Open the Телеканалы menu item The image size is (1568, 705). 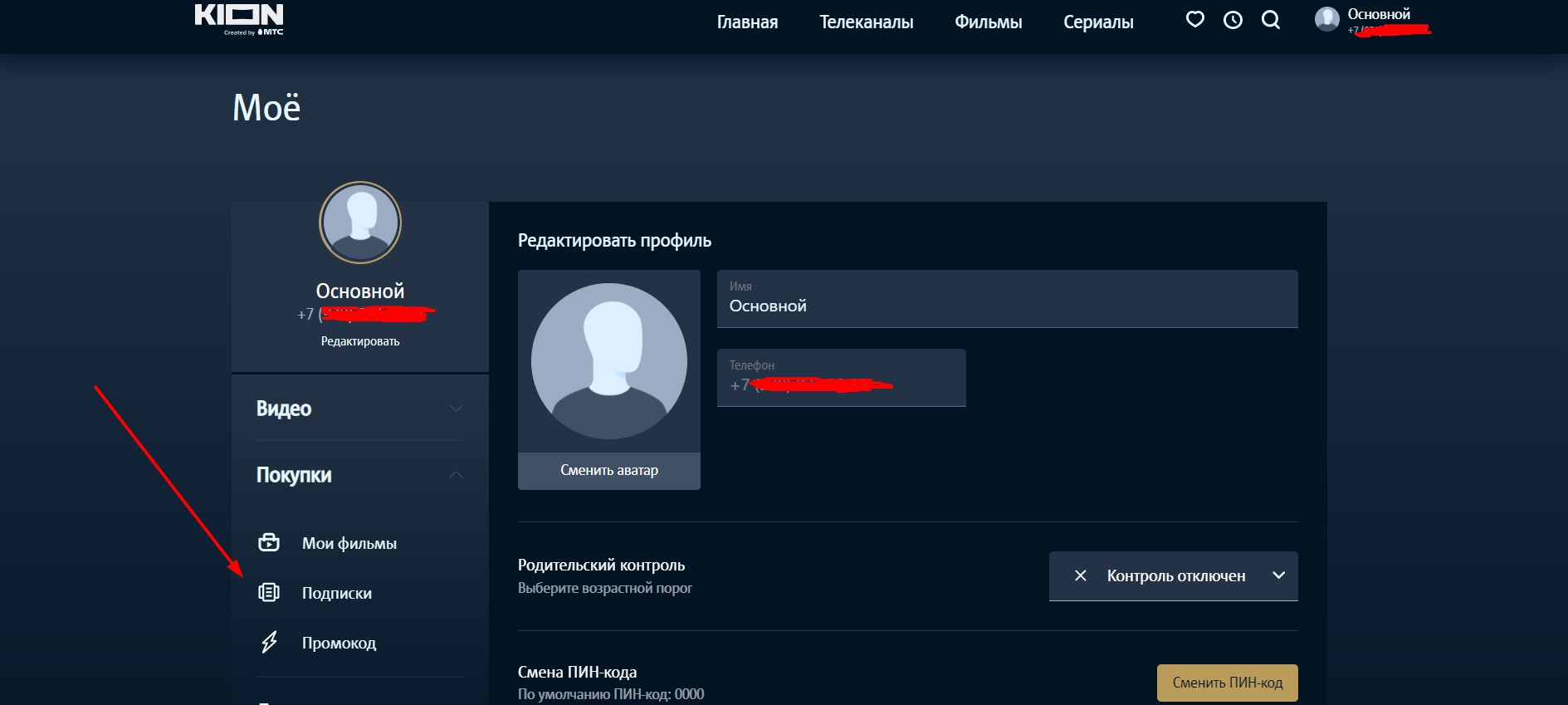pos(866,22)
